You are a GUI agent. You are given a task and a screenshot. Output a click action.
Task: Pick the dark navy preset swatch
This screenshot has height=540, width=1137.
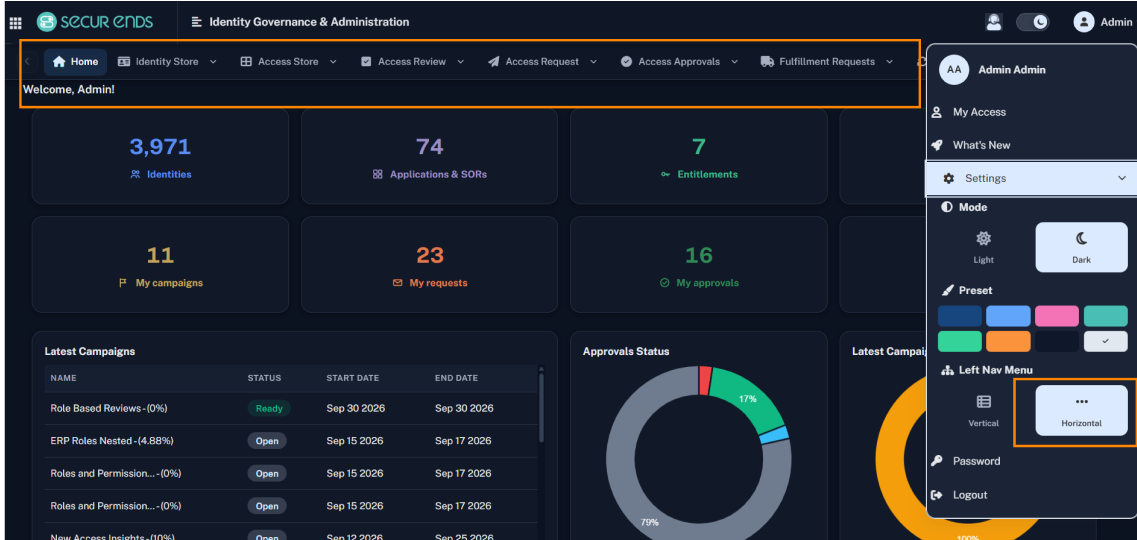tap(1057, 341)
